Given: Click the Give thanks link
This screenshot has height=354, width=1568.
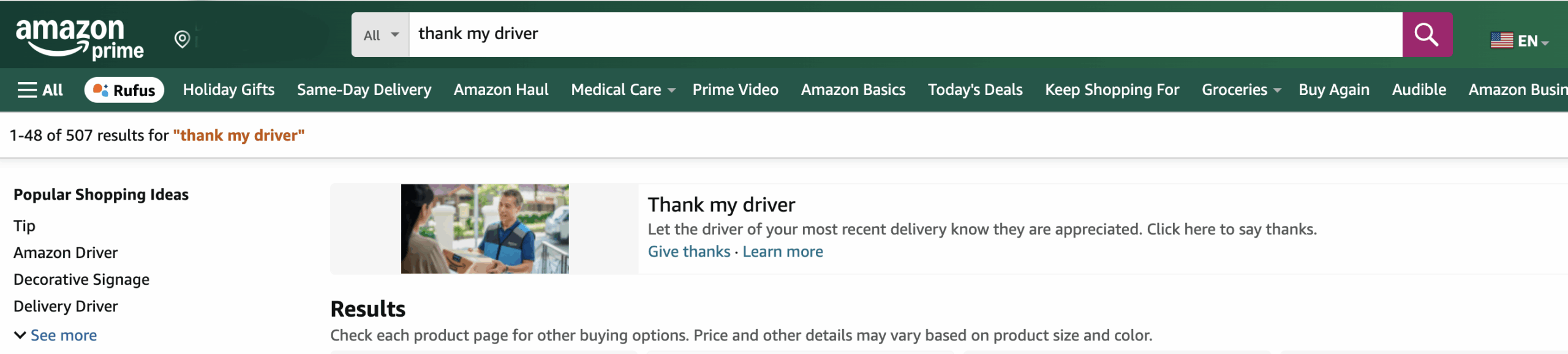Looking at the screenshot, I should [688, 252].
